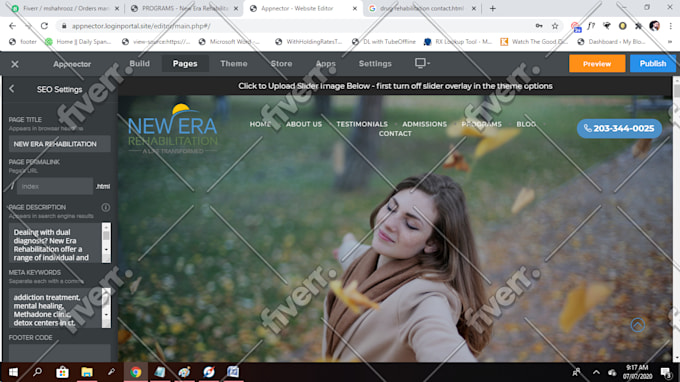Screen dimensions: 680x382
Task: Click the blue Publish button
Action: pos(652,64)
